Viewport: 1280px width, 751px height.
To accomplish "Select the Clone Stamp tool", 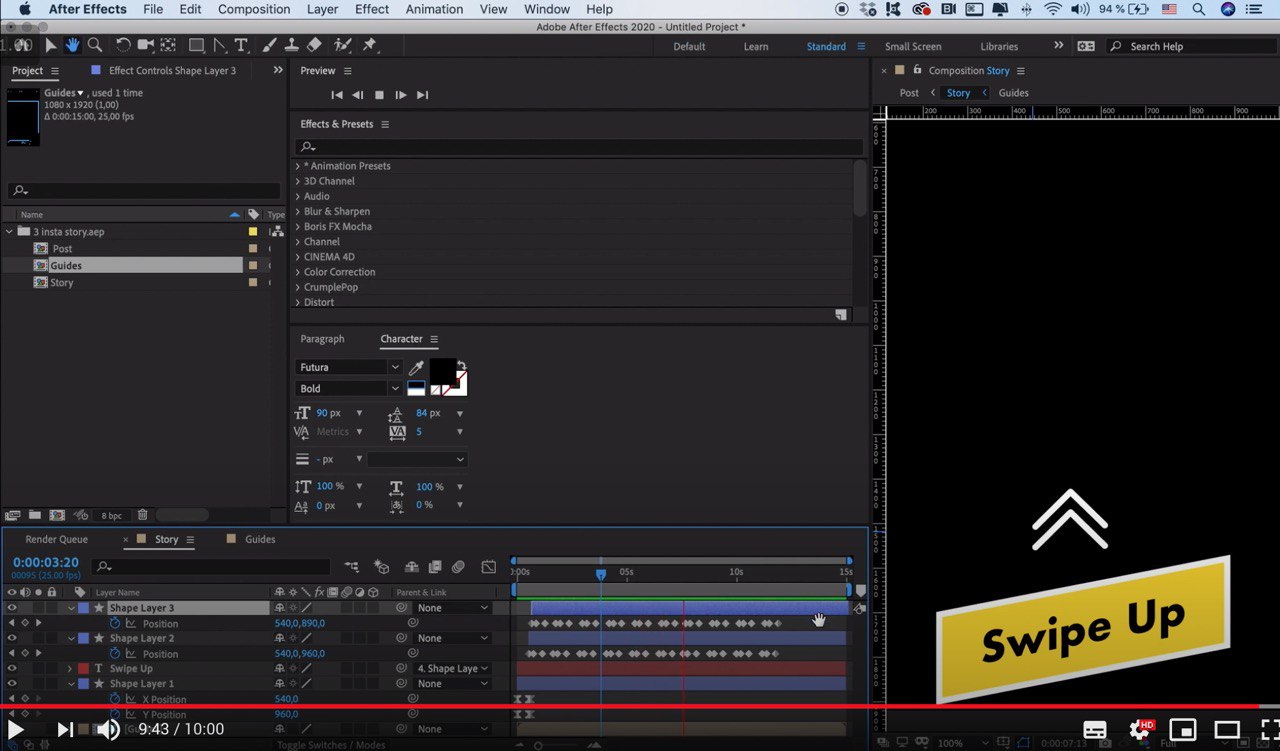I will pyautogui.click(x=291, y=45).
